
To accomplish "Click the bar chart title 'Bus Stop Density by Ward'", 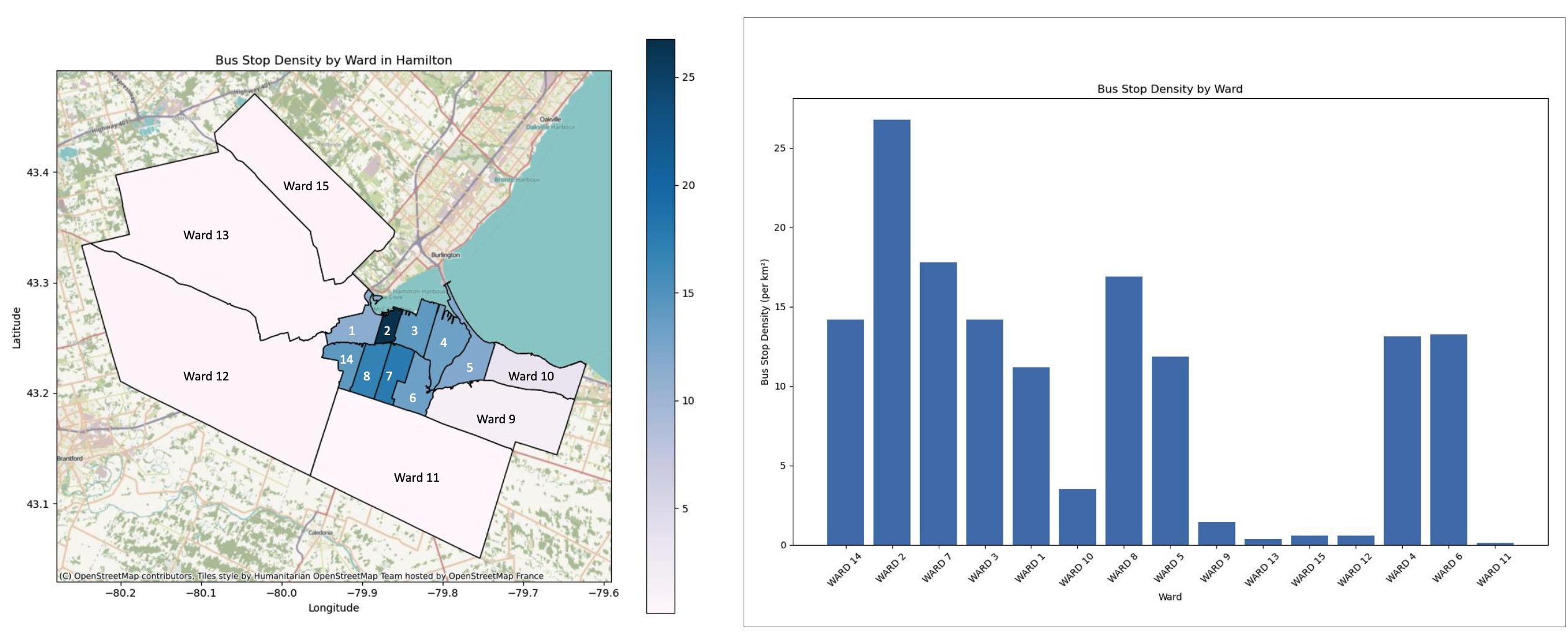I will point(1170,89).
